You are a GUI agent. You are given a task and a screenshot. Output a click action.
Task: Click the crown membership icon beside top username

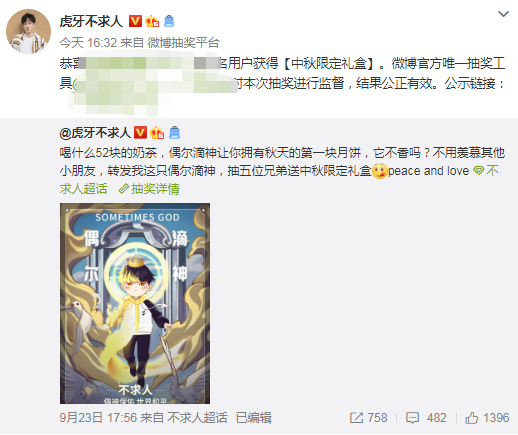click(x=152, y=21)
